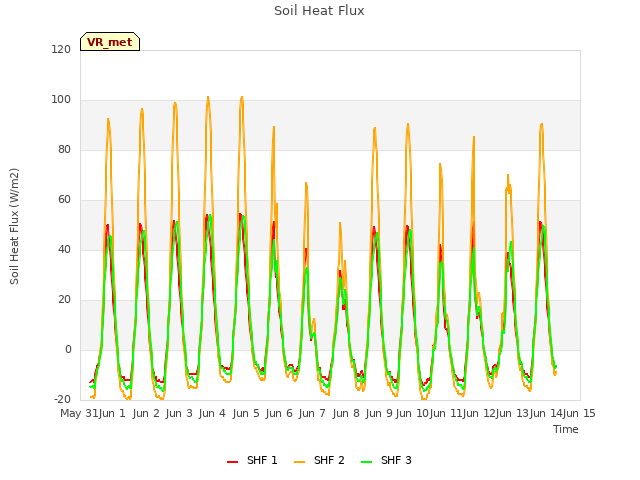Image resolution: width=640 pixels, height=480 pixels.
Task: Click the Jun 8 x-axis label
Action: [x=346, y=413]
